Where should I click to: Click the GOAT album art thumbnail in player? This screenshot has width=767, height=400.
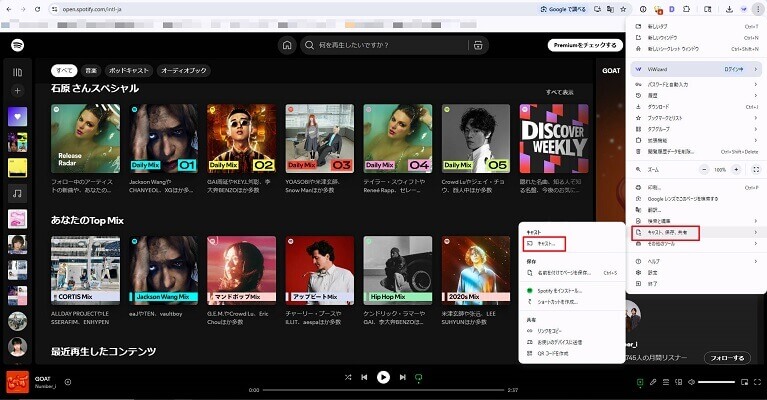(x=17, y=382)
